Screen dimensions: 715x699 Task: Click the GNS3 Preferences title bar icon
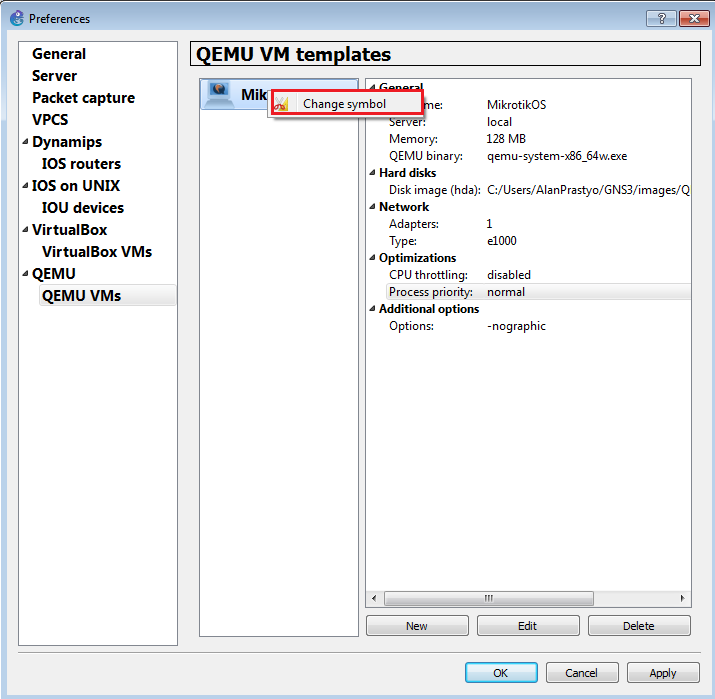[x=17, y=18]
